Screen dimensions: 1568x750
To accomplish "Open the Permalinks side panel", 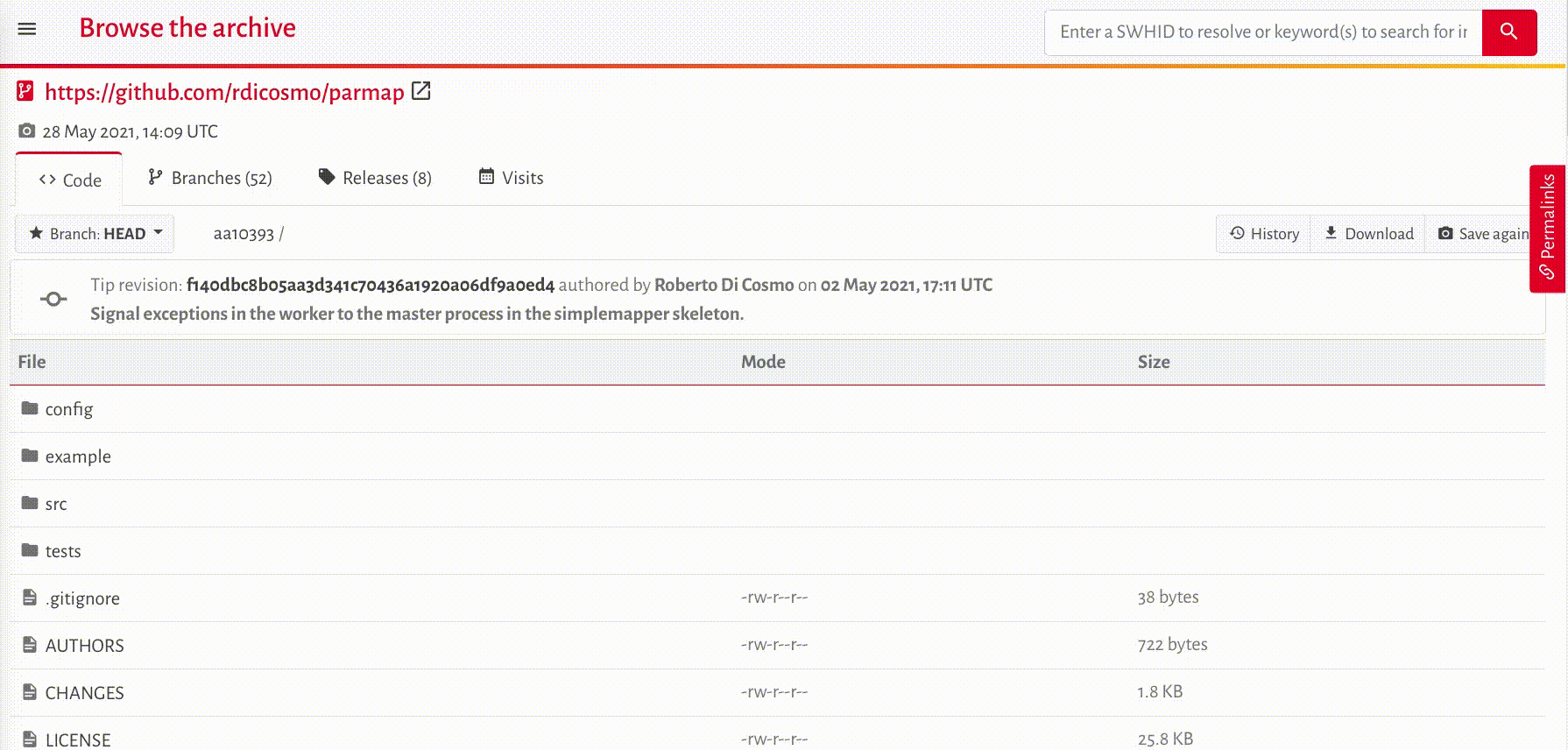I will coord(1547,228).
